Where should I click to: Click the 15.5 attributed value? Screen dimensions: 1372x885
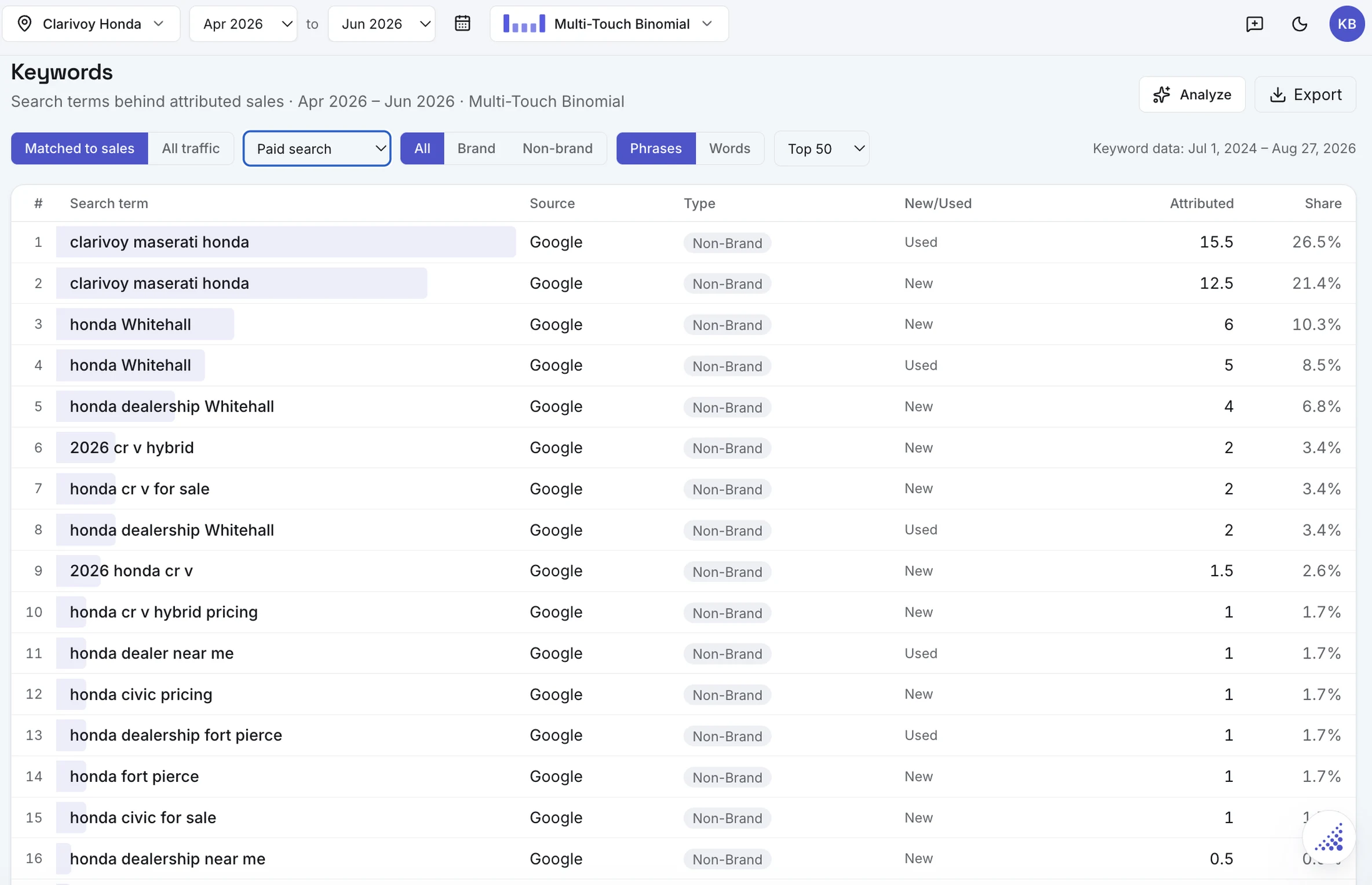(1216, 242)
